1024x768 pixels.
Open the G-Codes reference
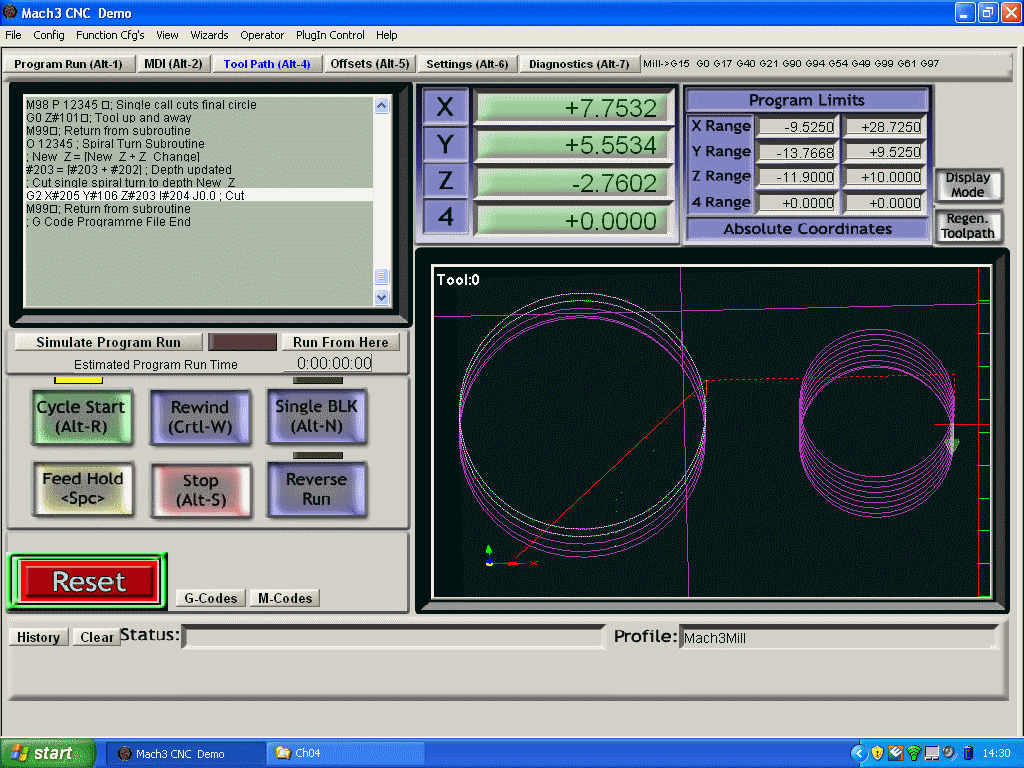pos(210,598)
